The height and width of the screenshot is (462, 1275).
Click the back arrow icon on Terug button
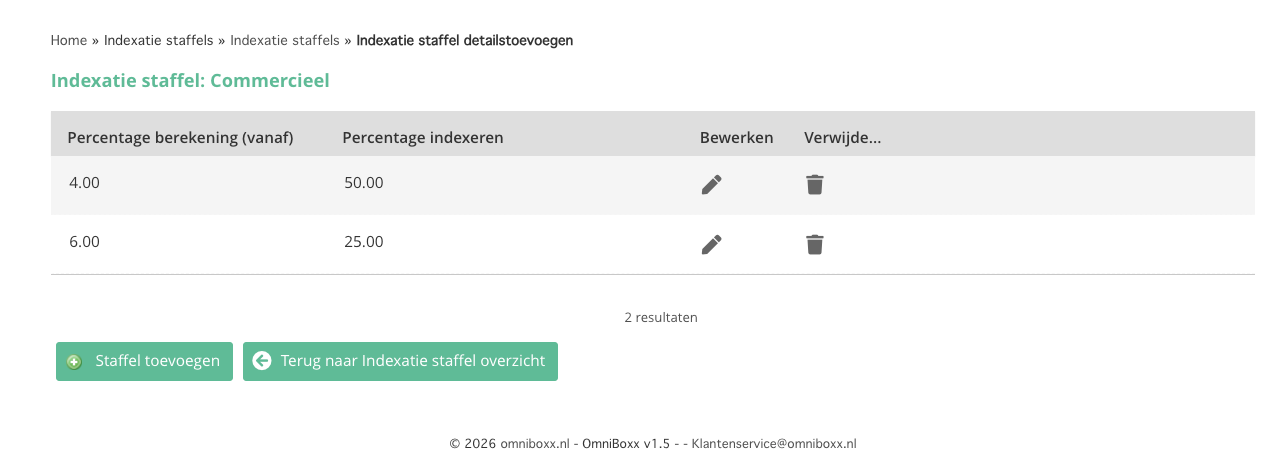(262, 361)
